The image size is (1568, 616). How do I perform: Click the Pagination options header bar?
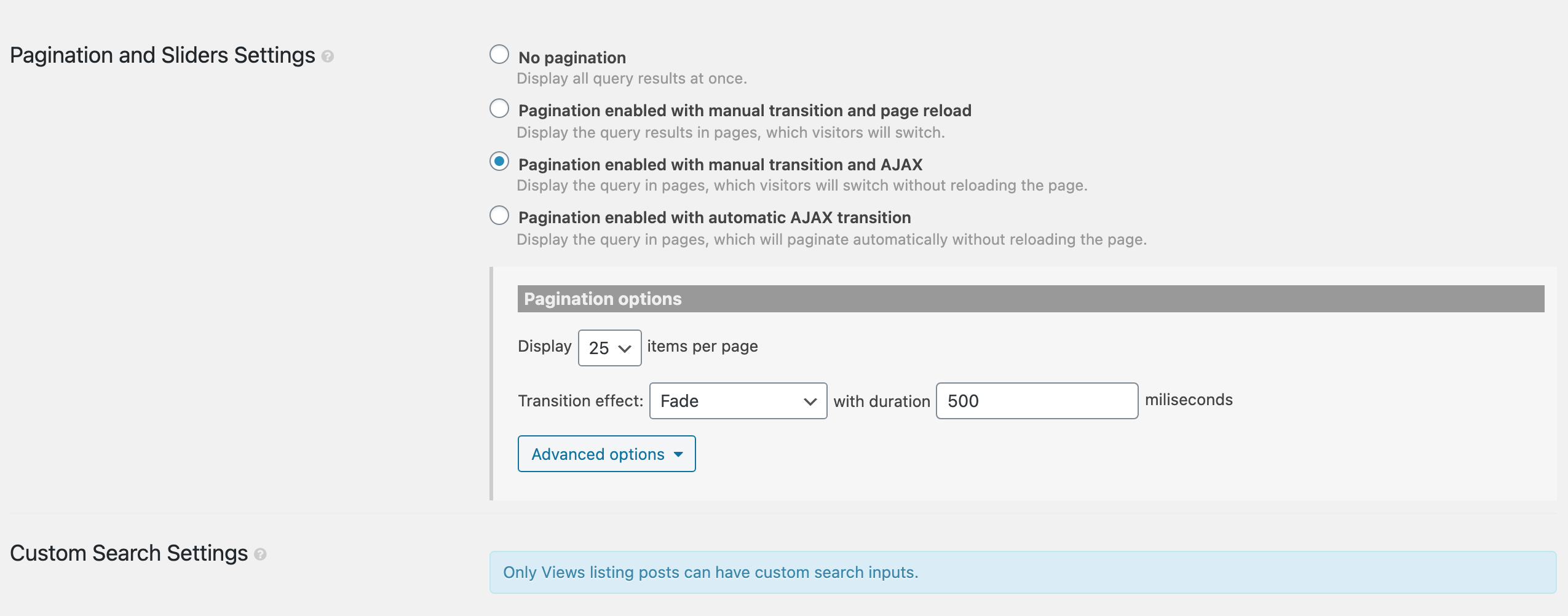[x=1031, y=299]
